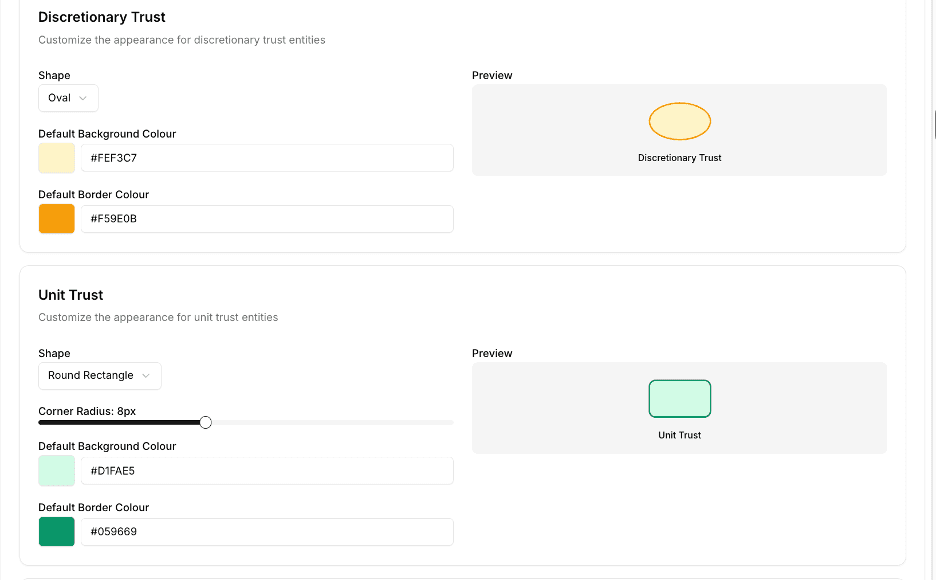Image resolution: width=936 pixels, height=580 pixels.
Task: Click the Corner Radius slider handle
Action: (x=206, y=422)
